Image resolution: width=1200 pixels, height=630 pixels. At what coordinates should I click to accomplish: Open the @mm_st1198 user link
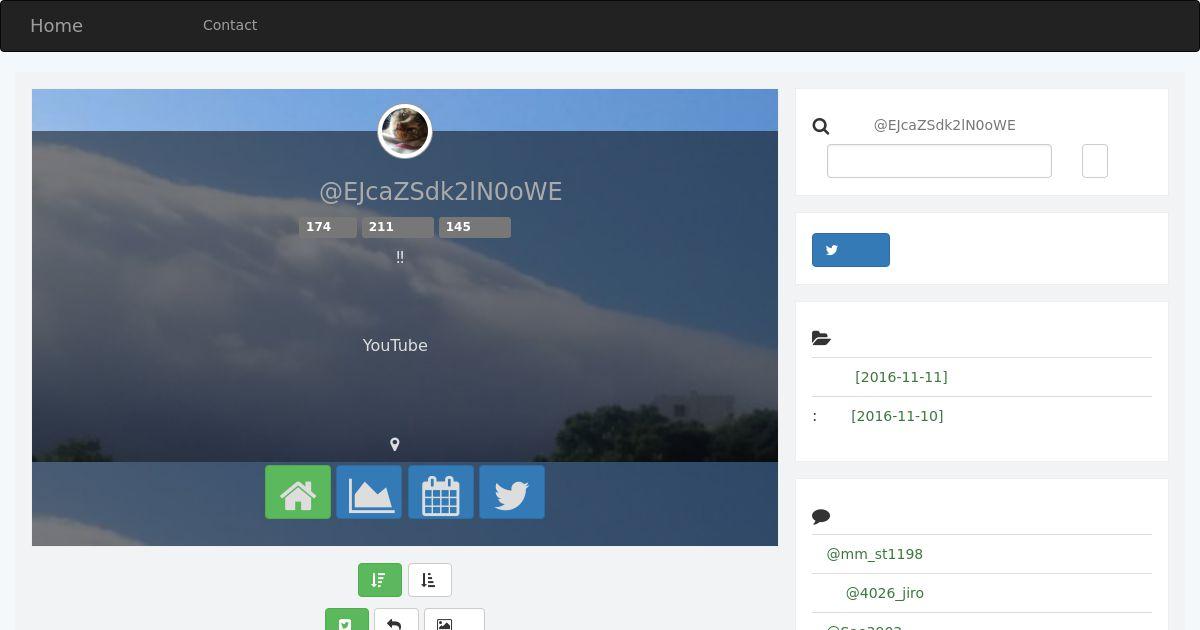(x=875, y=554)
